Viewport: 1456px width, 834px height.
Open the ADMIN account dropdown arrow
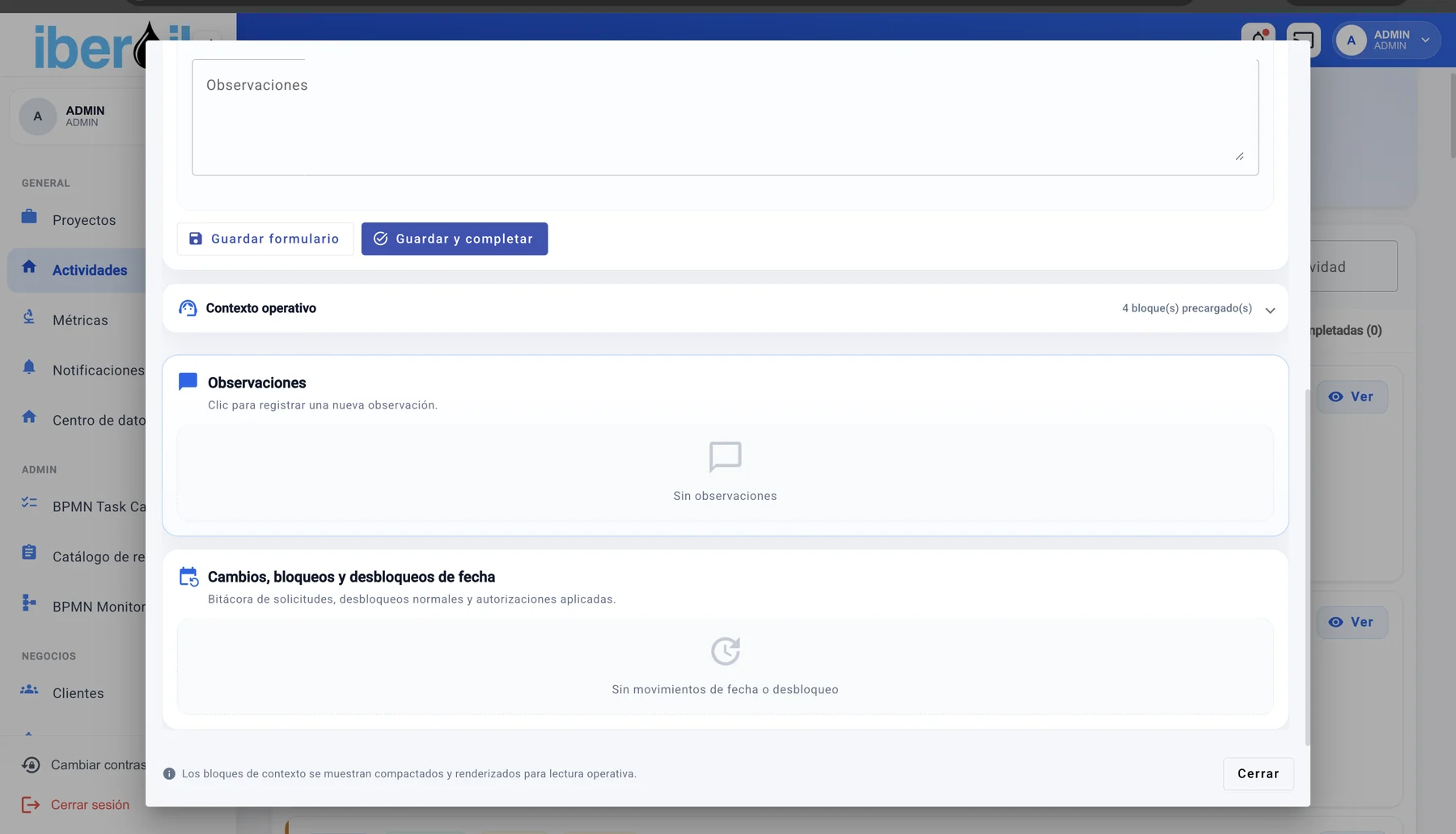[1425, 40]
